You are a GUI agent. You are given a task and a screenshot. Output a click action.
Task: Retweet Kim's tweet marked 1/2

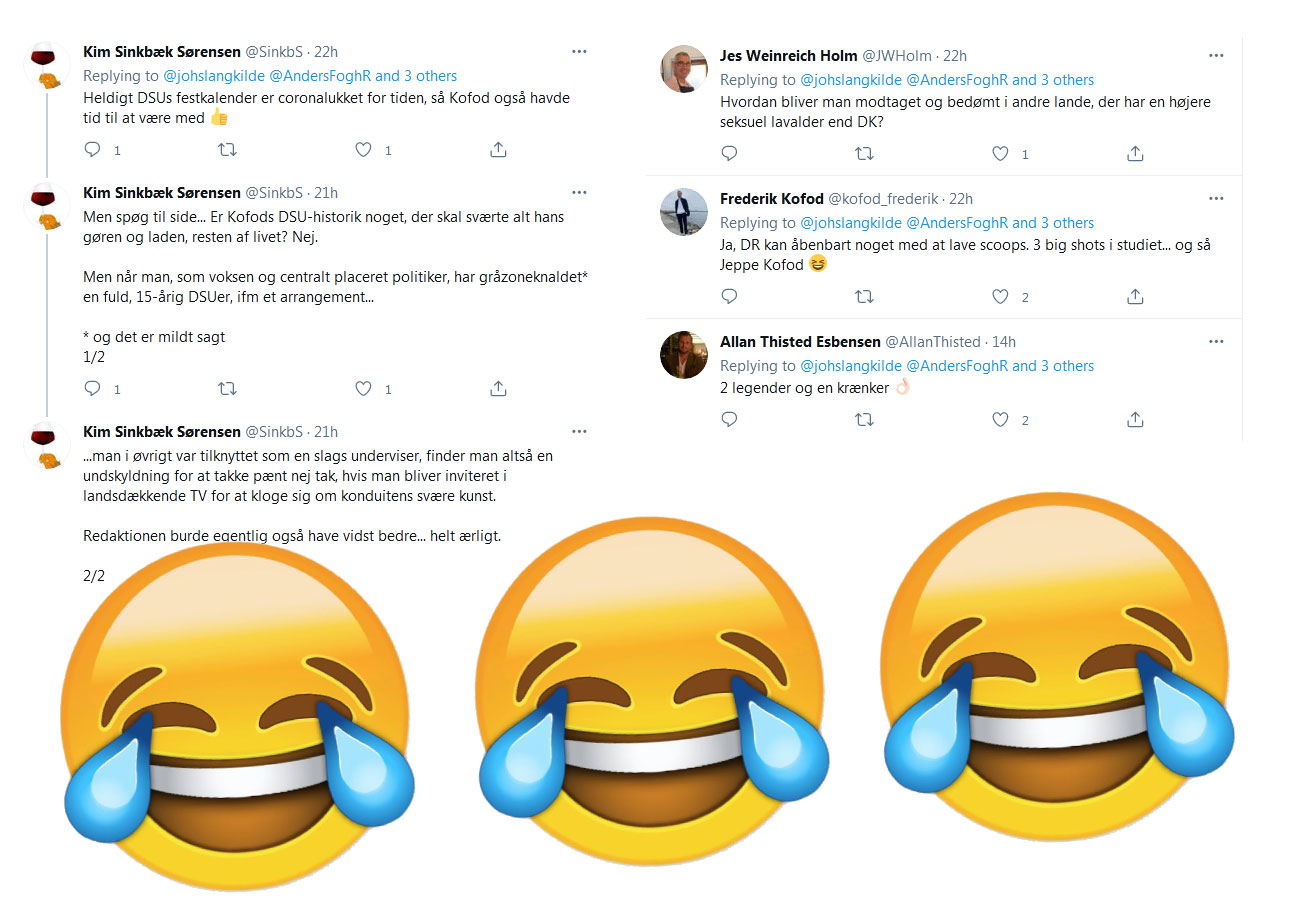[228, 388]
